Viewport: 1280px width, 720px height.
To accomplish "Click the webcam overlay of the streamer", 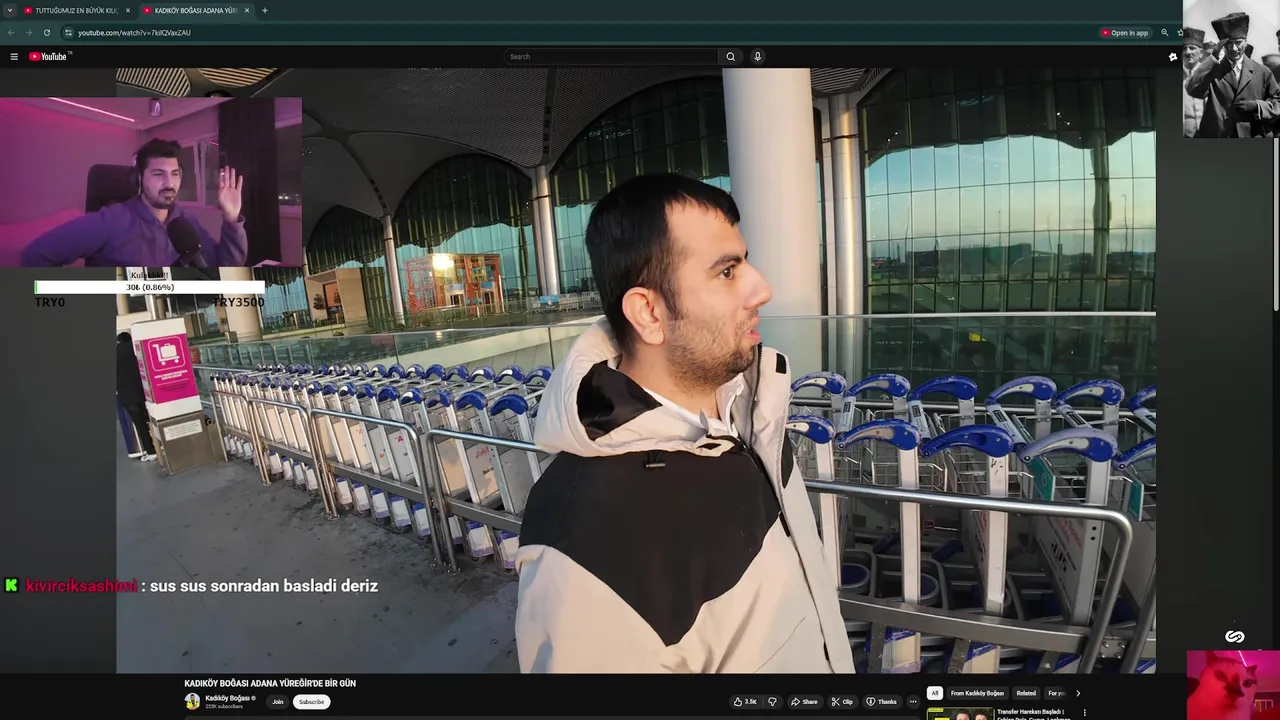I will coord(150,182).
